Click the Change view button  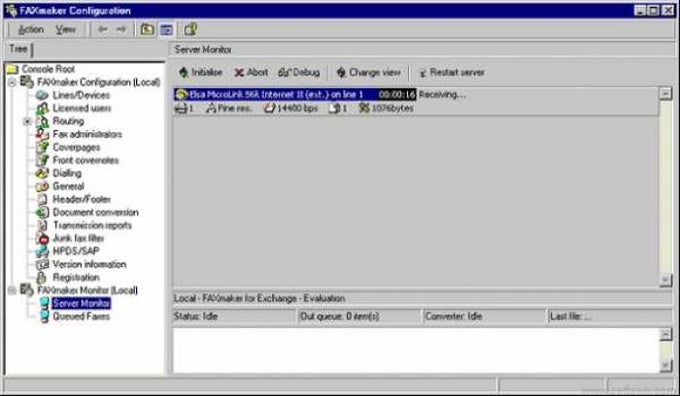368,72
